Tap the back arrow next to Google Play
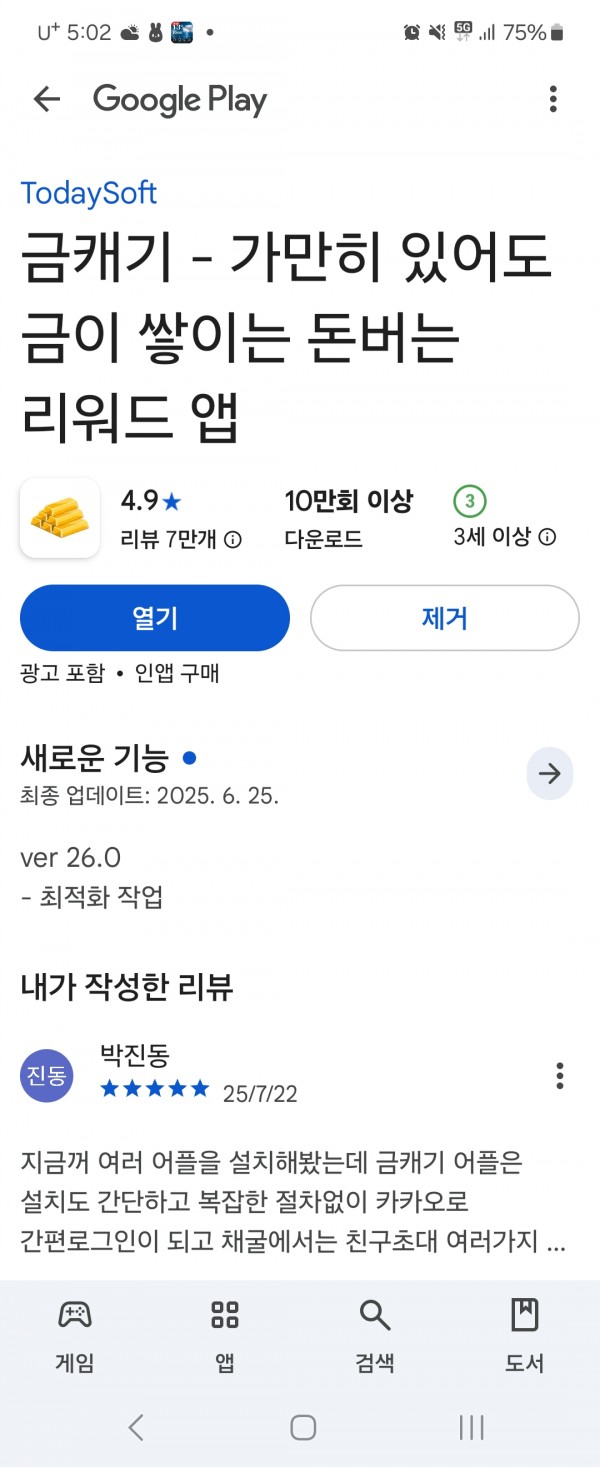Screen dimensions: 600x1467 click(46, 99)
